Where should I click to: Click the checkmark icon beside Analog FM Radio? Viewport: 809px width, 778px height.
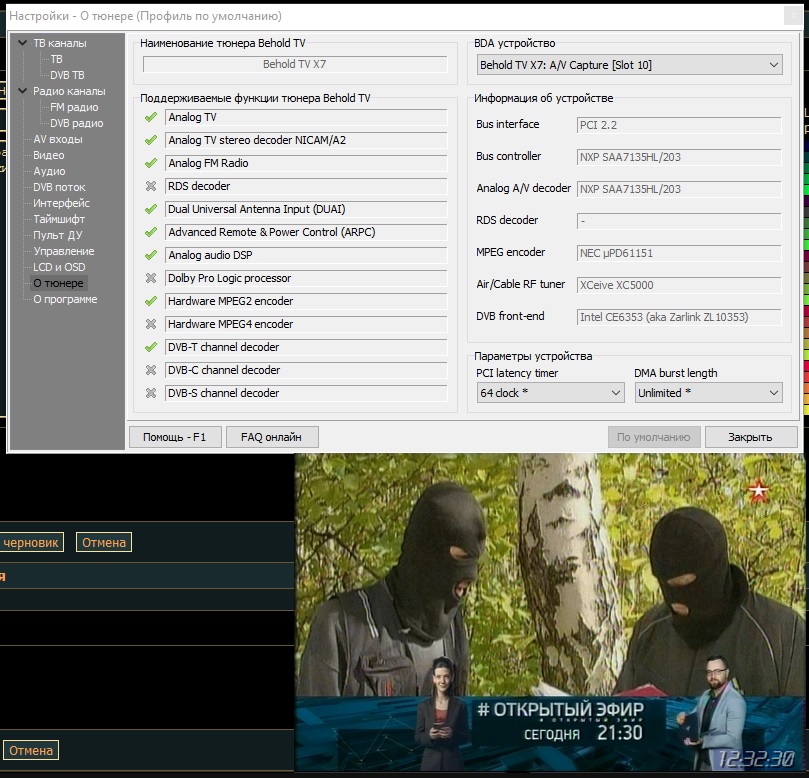click(x=151, y=163)
